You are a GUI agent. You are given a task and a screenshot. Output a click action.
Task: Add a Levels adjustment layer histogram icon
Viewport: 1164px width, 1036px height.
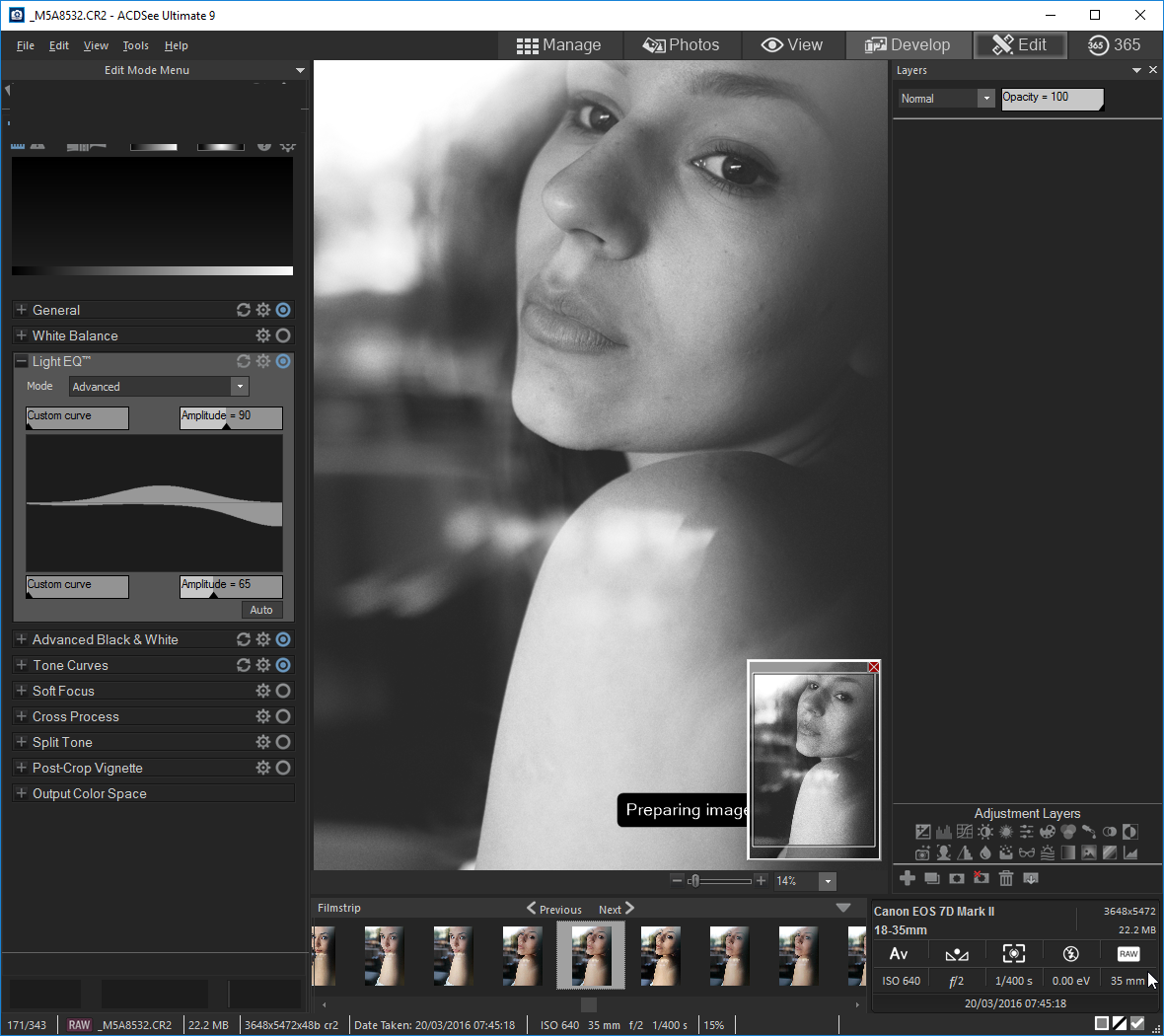tap(943, 832)
